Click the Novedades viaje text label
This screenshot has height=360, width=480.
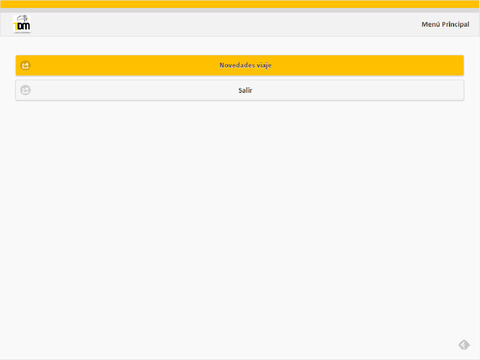(x=245, y=65)
